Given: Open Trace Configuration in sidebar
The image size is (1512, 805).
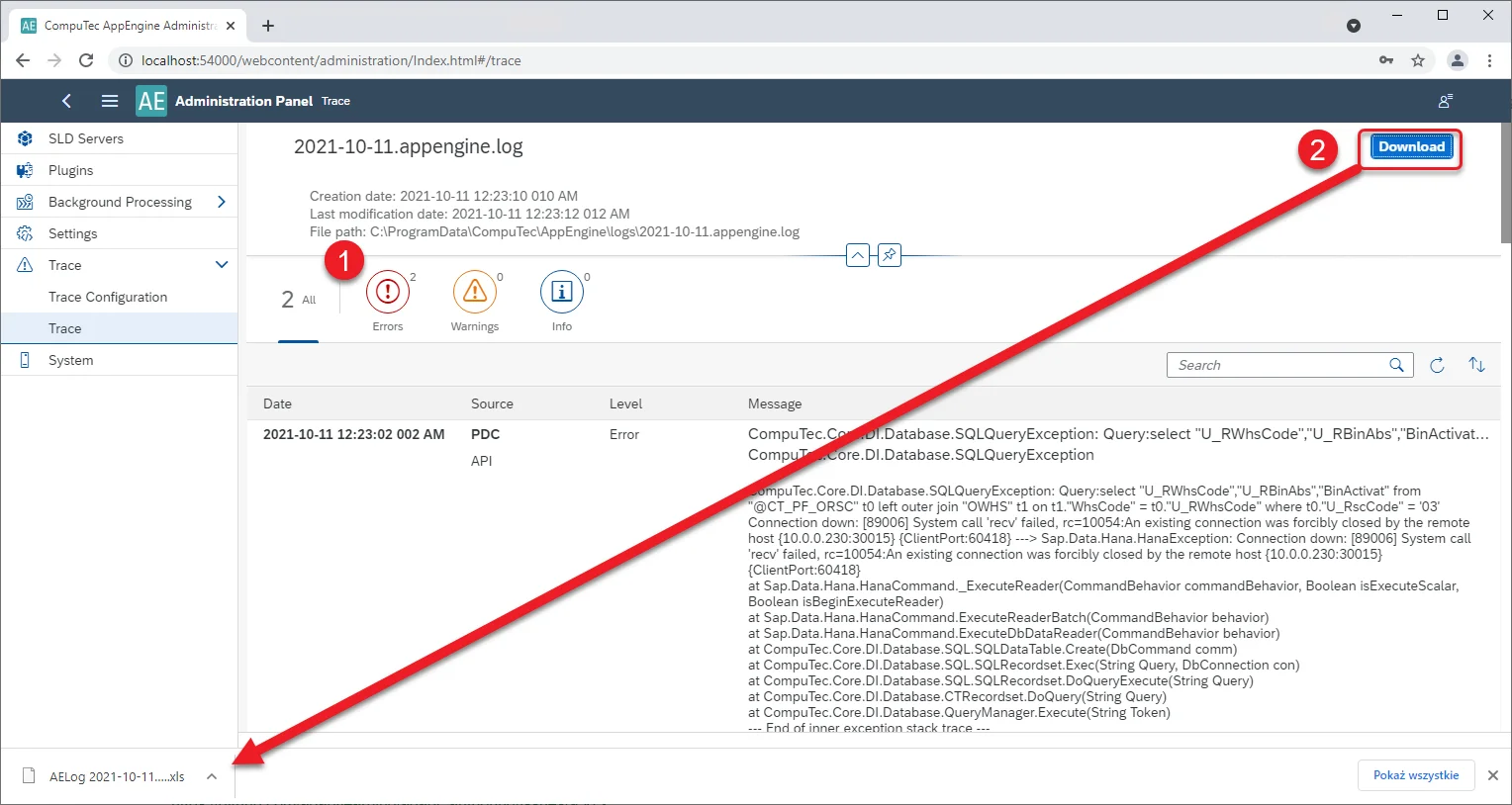Looking at the screenshot, I should [108, 297].
